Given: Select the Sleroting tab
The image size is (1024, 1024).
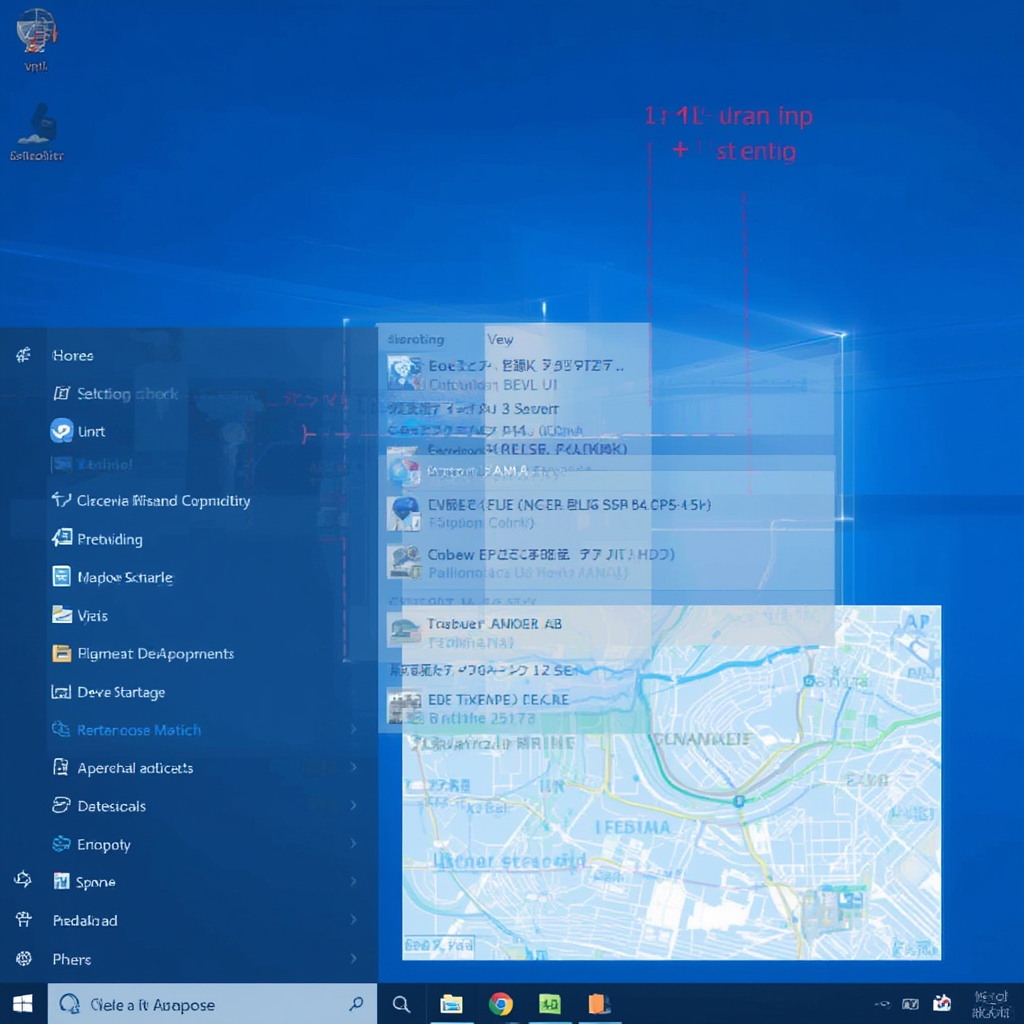Looking at the screenshot, I should click(x=416, y=339).
